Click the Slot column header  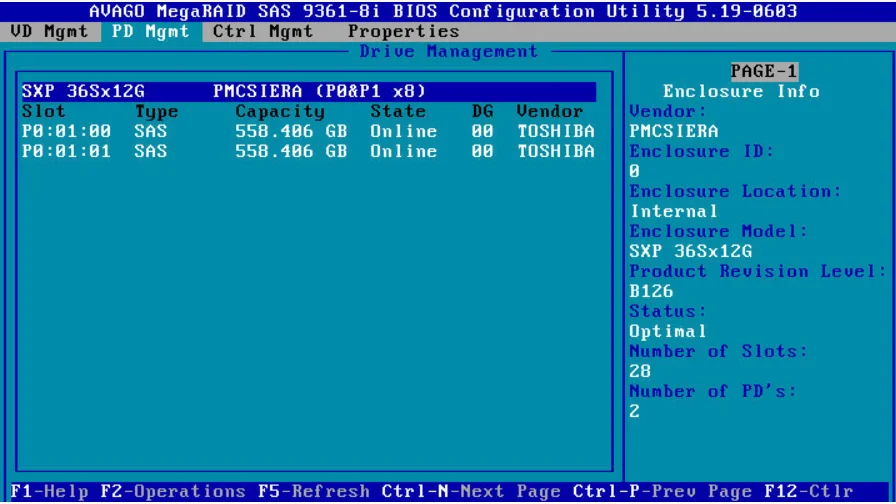point(43,111)
